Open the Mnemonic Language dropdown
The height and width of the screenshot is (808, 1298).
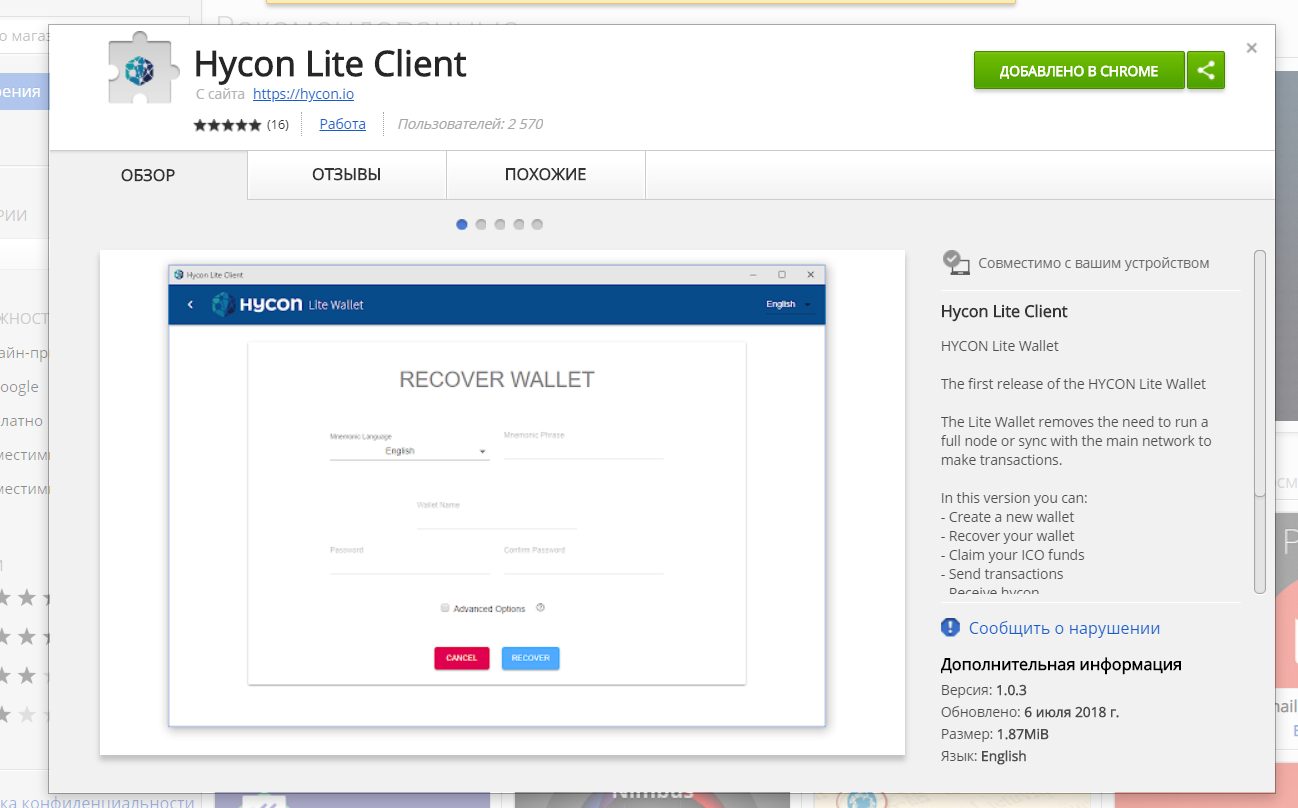pyautogui.click(x=409, y=451)
